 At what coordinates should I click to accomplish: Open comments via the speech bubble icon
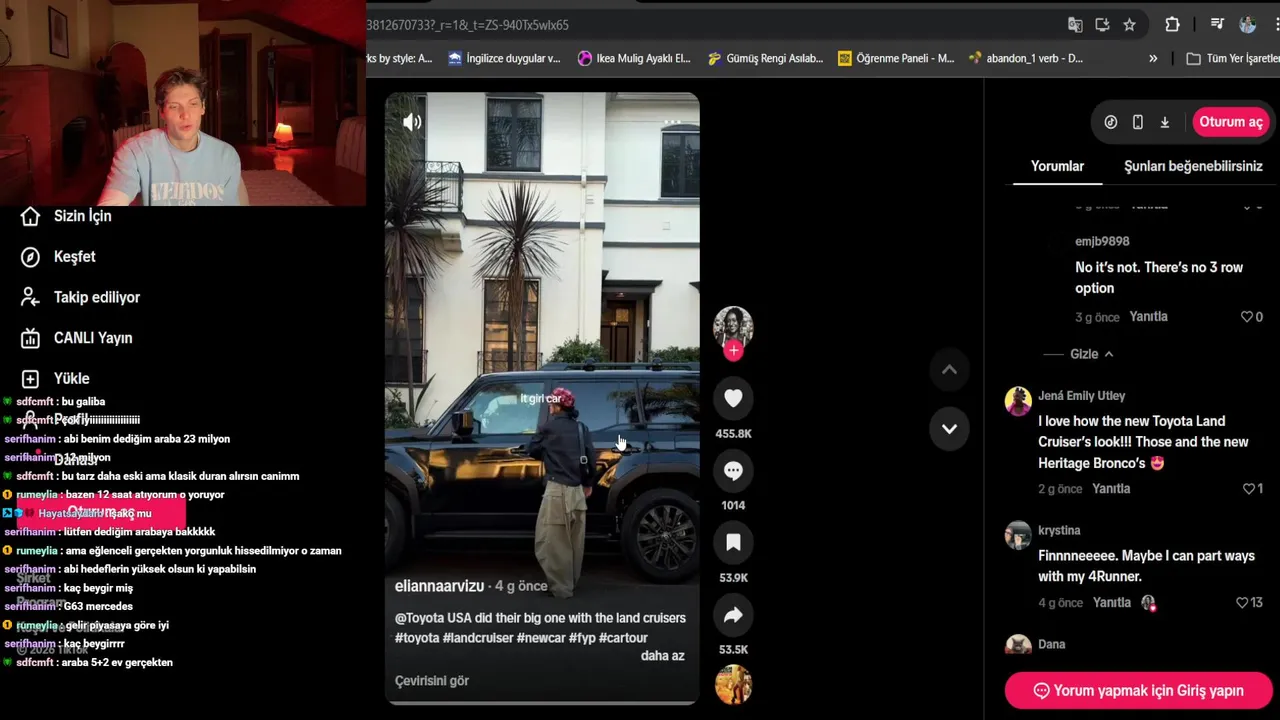point(733,470)
